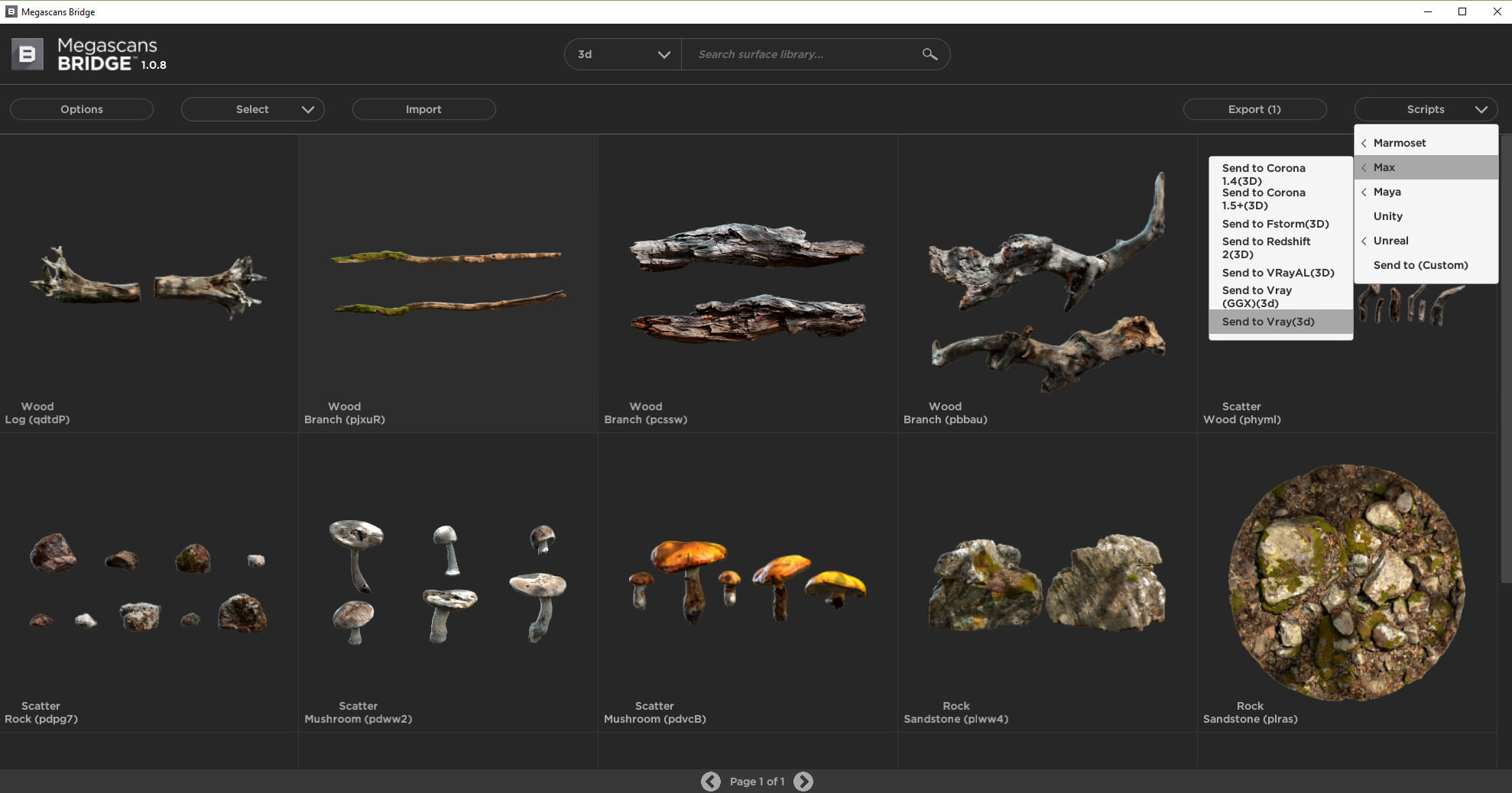Select the Rock Sandstone (plras) thumbnail
The height and width of the screenshot is (793, 1512).
(1347, 582)
